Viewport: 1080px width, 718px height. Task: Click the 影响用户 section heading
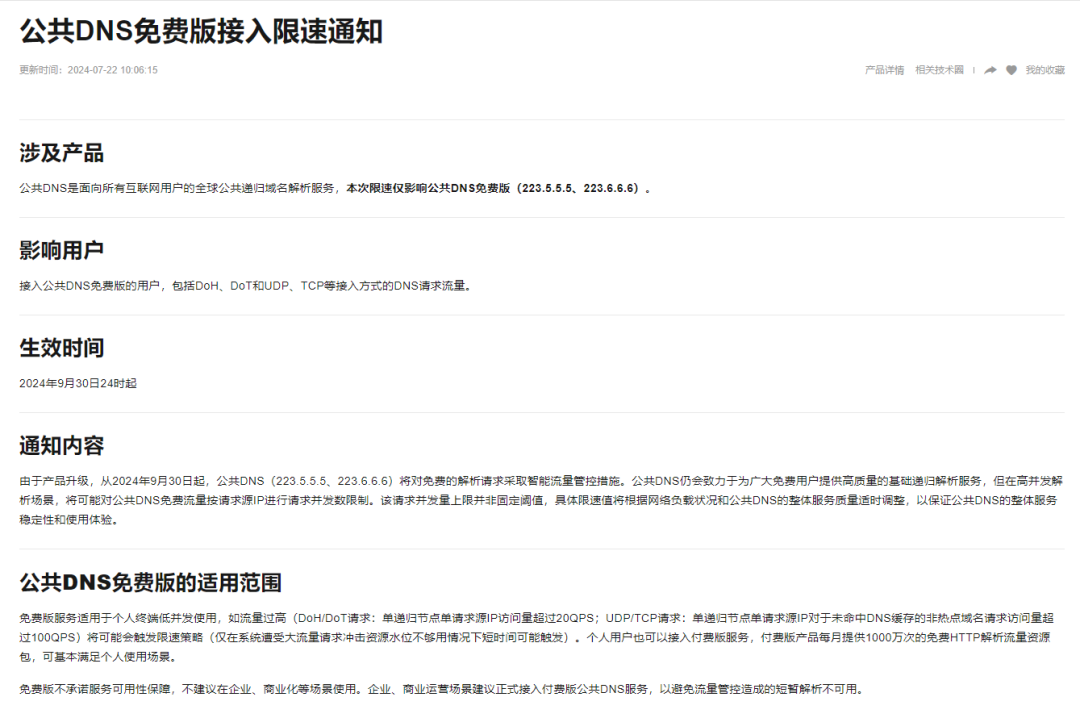[x=61, y=250]
